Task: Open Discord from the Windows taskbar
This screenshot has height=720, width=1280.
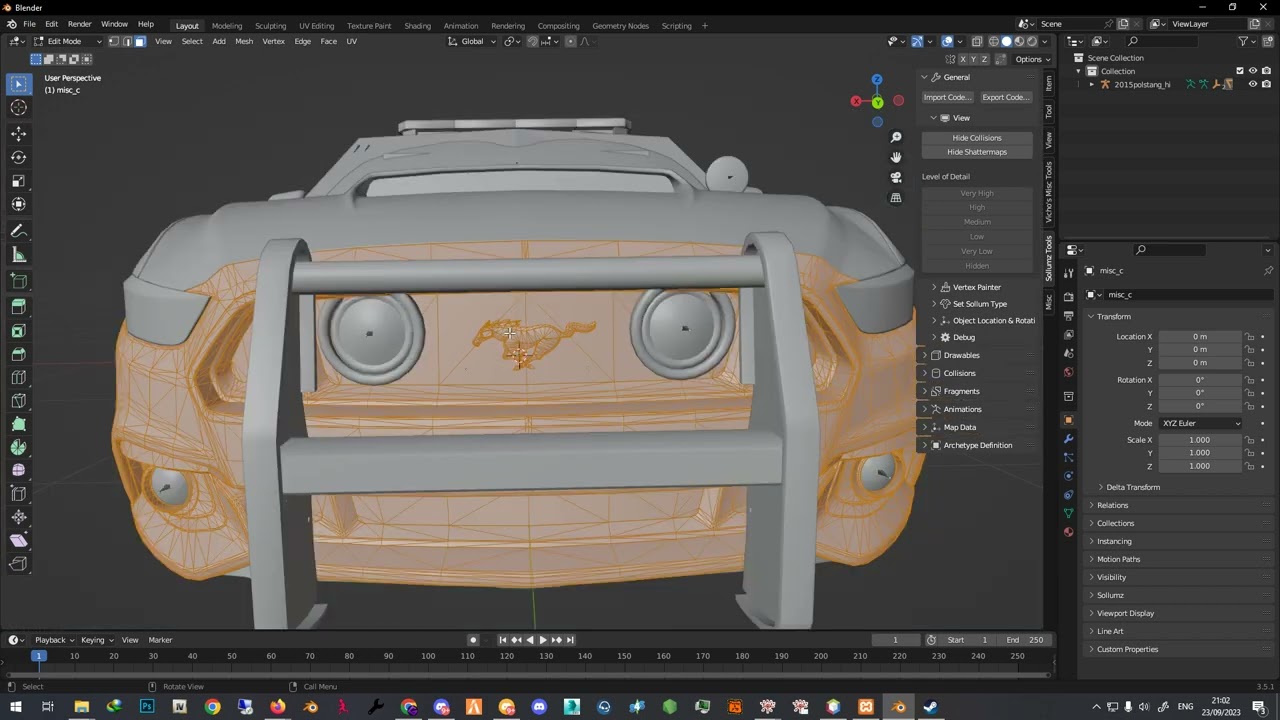Action: point(539,707)
